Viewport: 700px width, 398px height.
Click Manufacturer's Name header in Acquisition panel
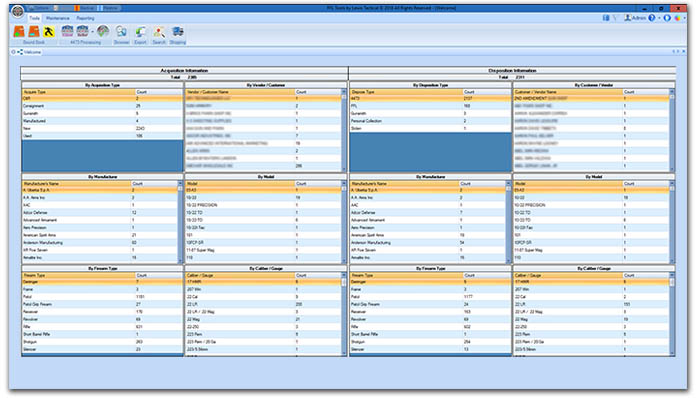77,183
